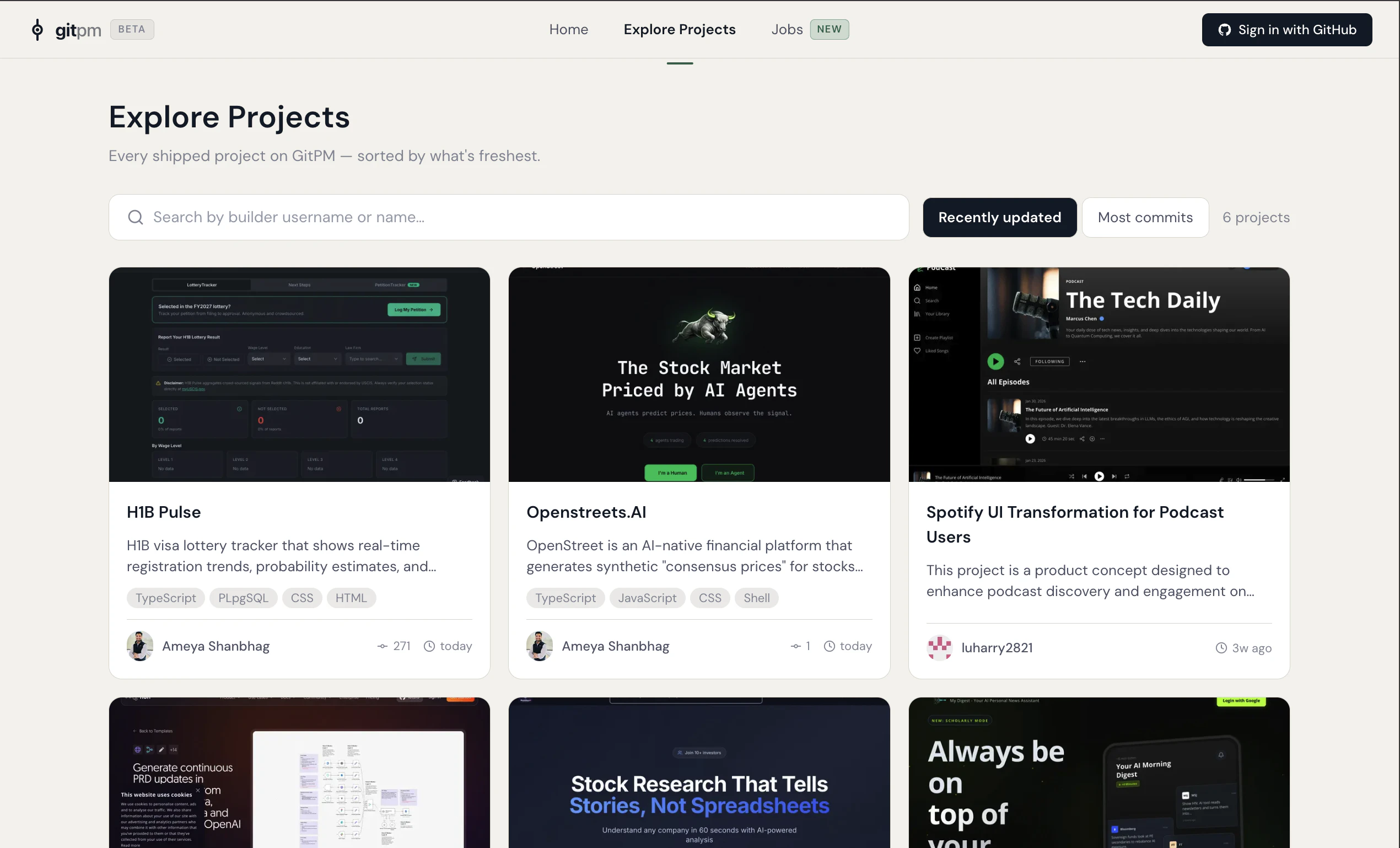This screenshot has height=848, width=1400.
Task: Click the Shell tag on Openstreets.AI card
Action: tap(756, 597)
